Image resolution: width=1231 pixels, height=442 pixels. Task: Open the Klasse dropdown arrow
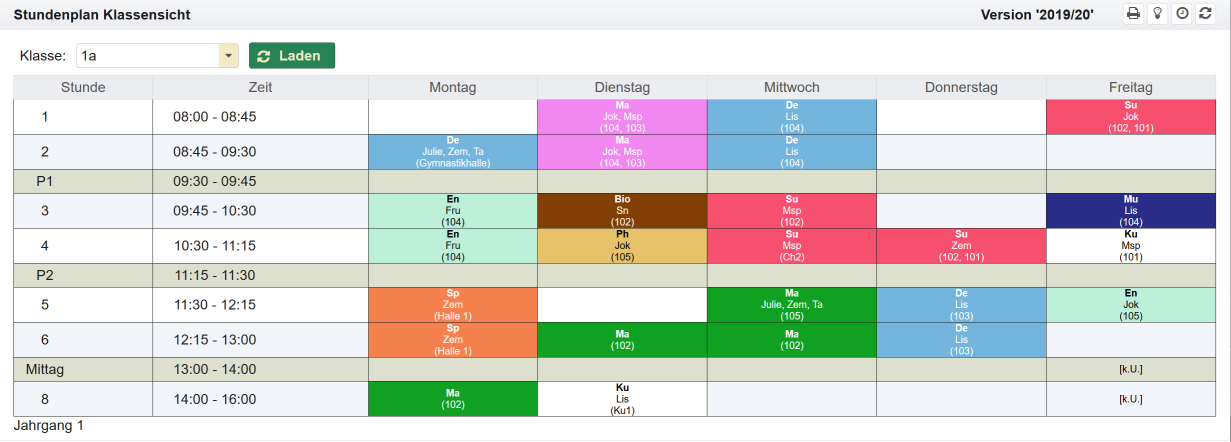pos(228,56)
